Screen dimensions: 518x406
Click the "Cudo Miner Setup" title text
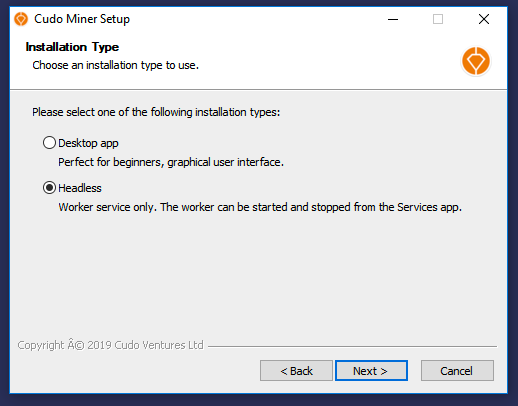(x=82, y=19)
